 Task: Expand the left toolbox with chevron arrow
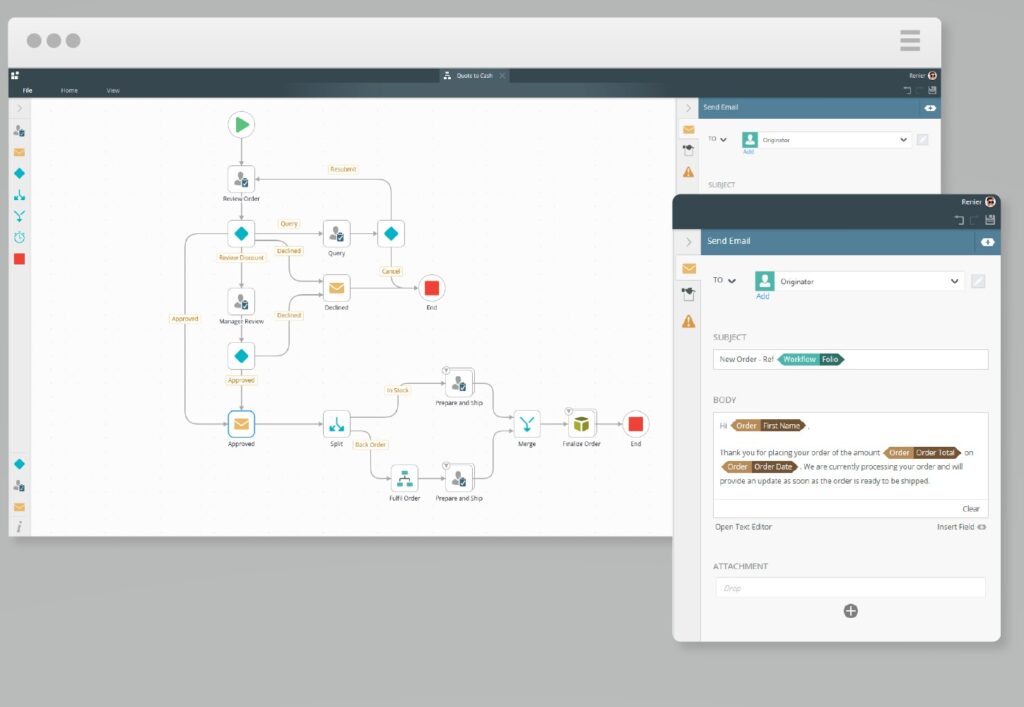19,108
